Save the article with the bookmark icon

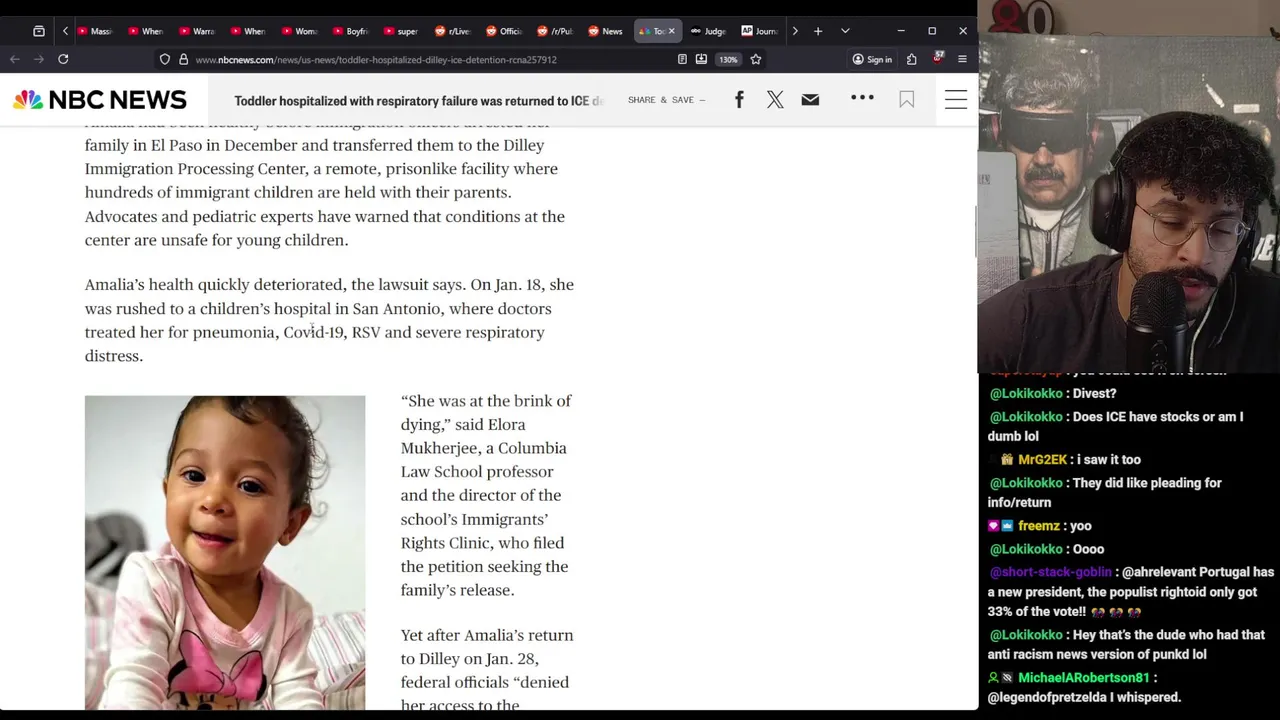[907, 99]
